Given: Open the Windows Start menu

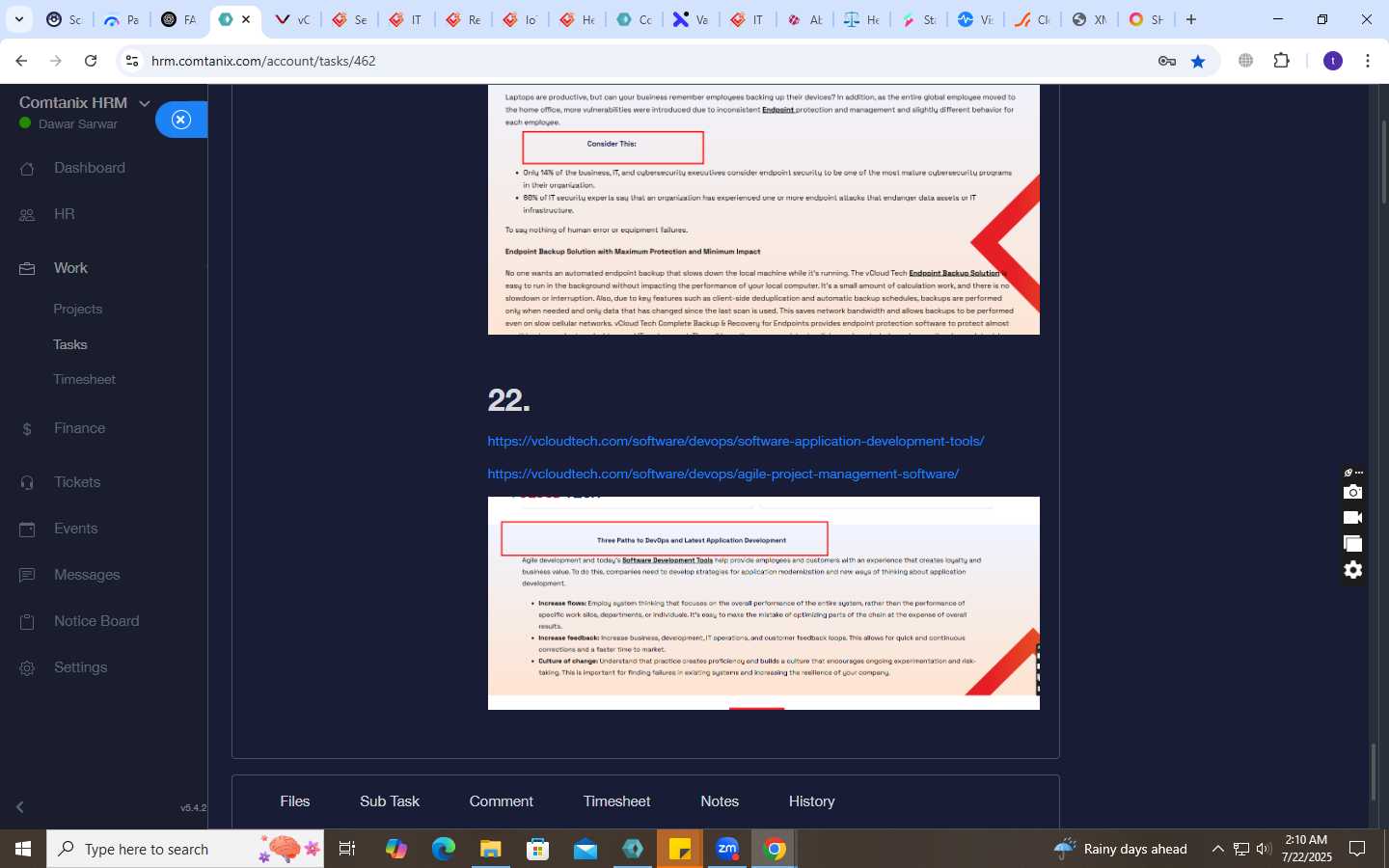Looking at the screenshot, I should click(23, 849).
